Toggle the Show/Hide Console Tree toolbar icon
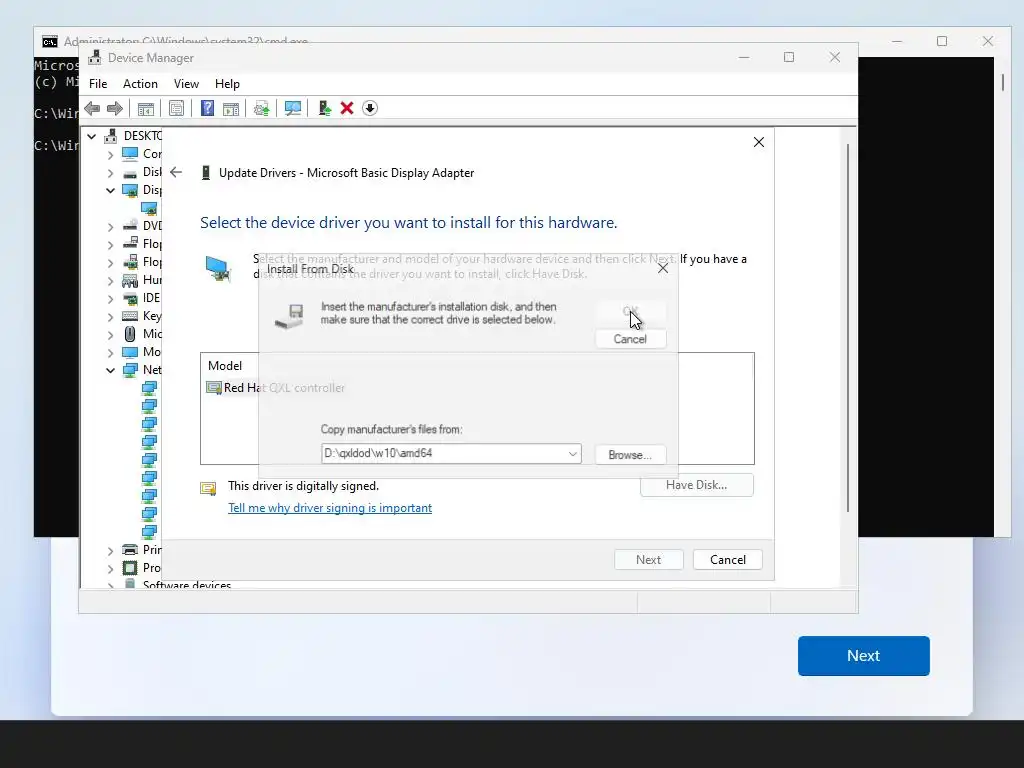 pyautogui.click(x=146, y=108)
